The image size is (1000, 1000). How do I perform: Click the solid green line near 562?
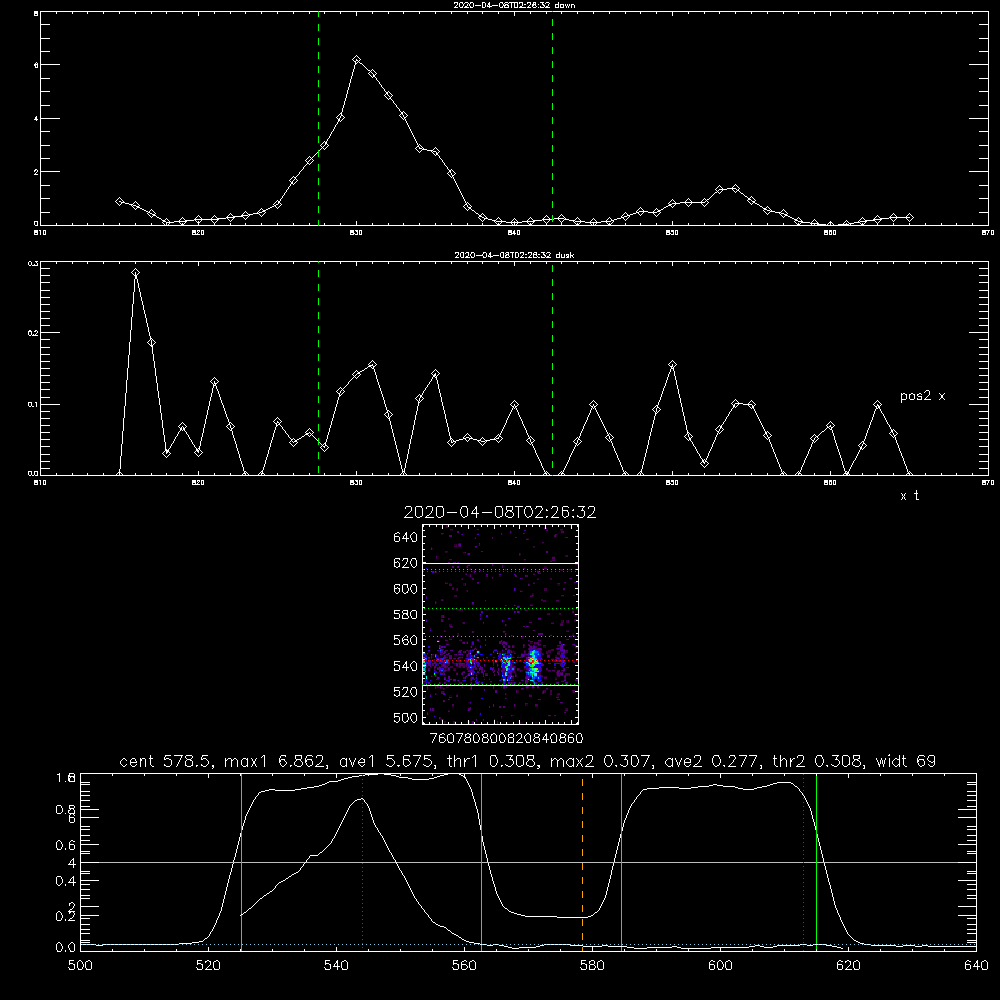coord(482,861)
